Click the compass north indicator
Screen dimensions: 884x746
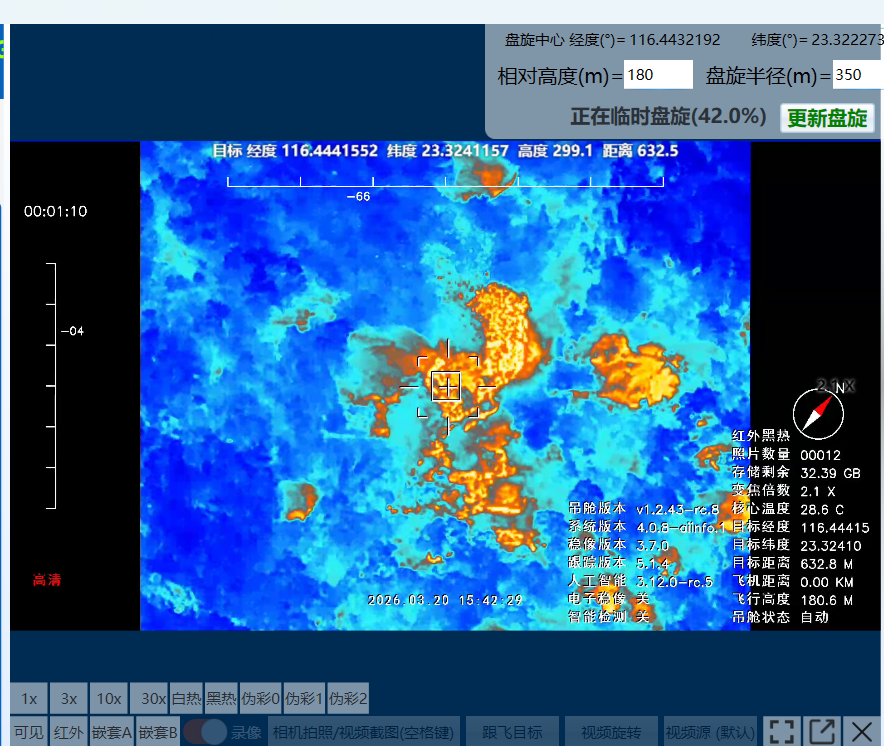818,413
